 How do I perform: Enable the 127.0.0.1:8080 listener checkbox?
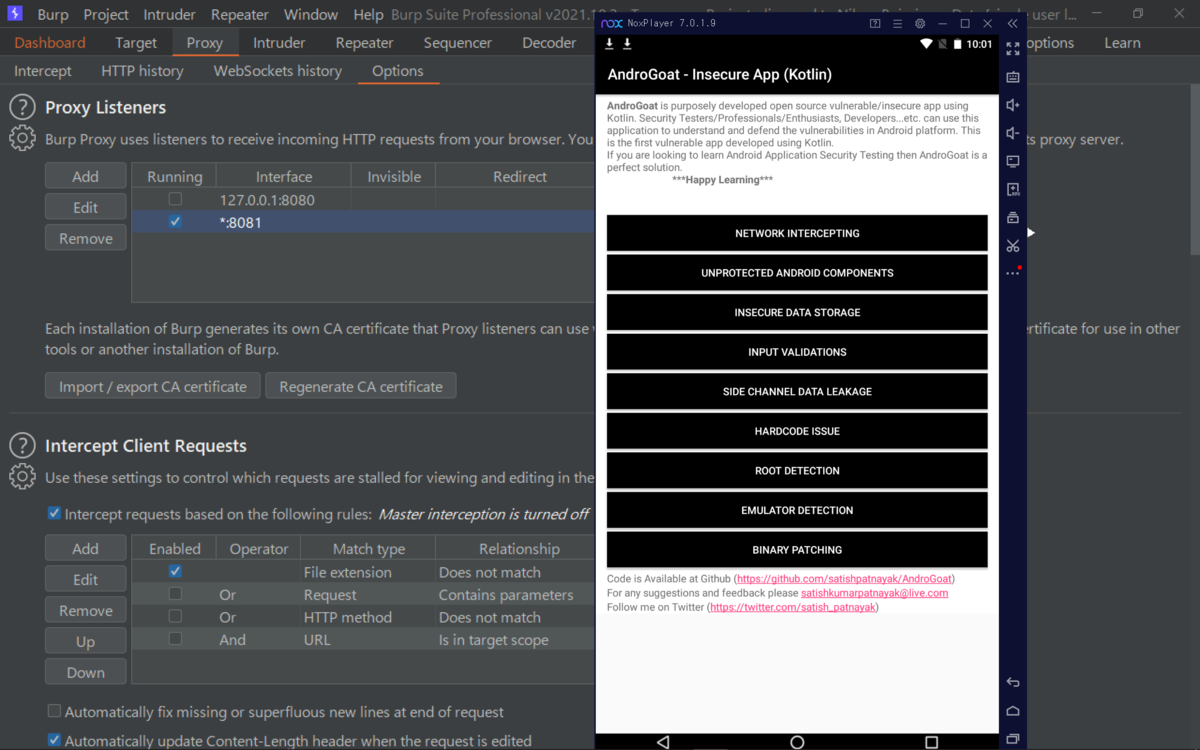pyautogui.click(x=175, y=199)
